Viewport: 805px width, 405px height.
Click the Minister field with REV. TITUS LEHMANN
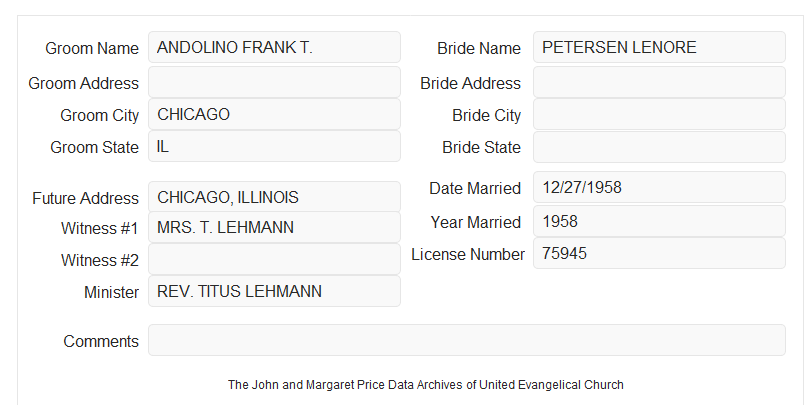274,291
